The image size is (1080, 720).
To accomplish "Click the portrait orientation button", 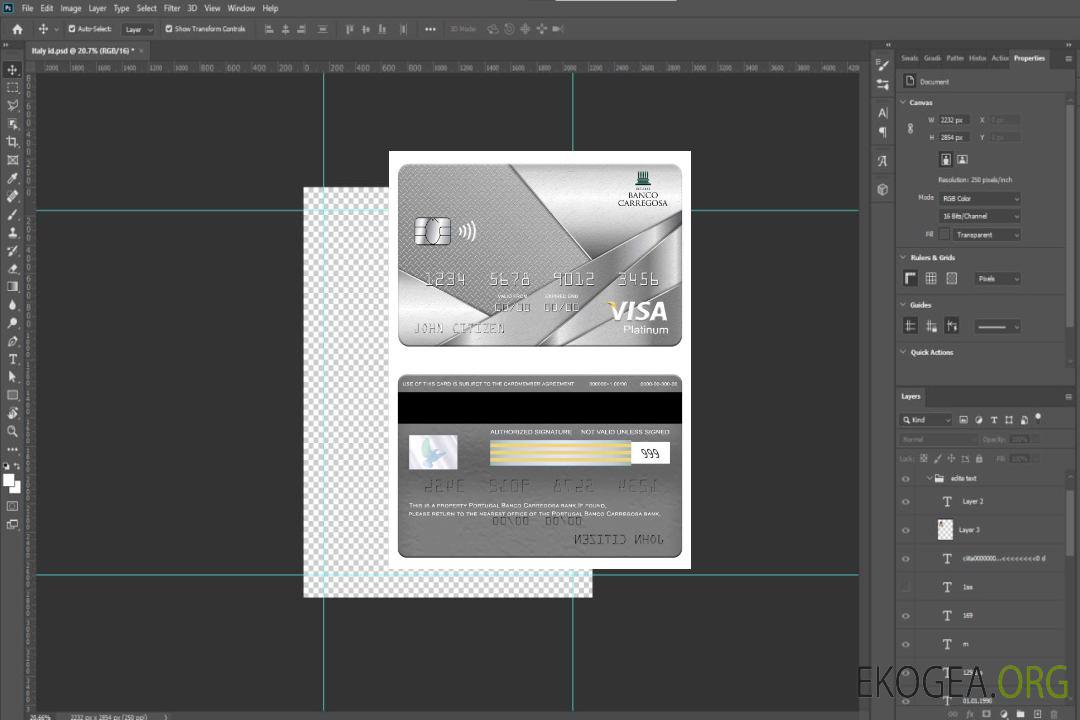I will point(946,160).
